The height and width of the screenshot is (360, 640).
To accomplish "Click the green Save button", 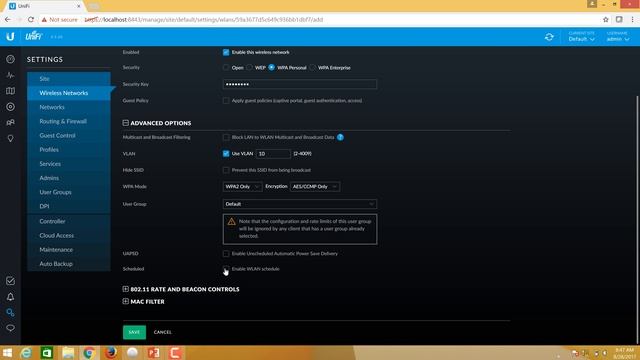I will pyautogui.click(x=134, y=332).
